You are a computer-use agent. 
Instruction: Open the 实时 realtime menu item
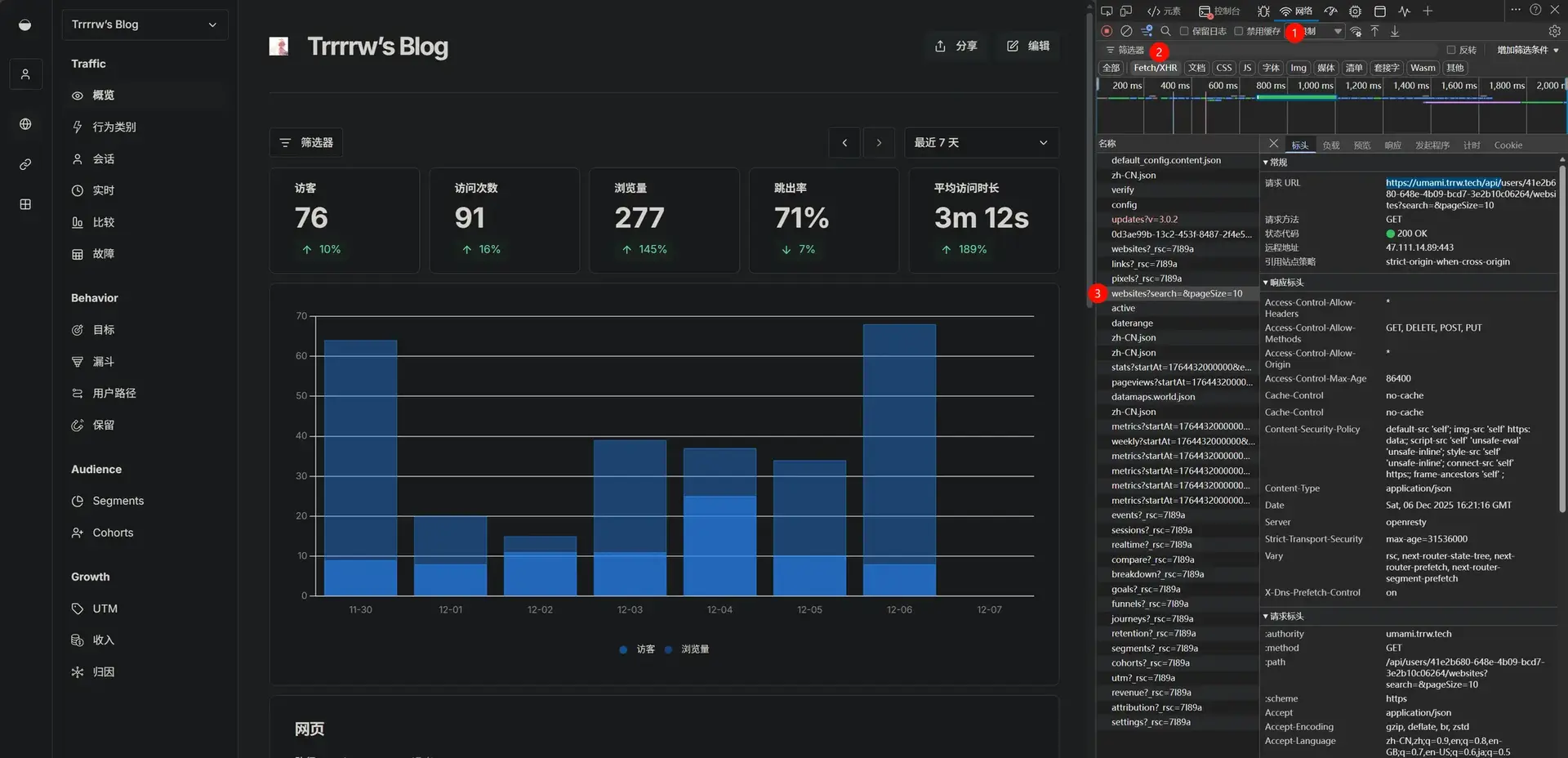pos(103,190)
